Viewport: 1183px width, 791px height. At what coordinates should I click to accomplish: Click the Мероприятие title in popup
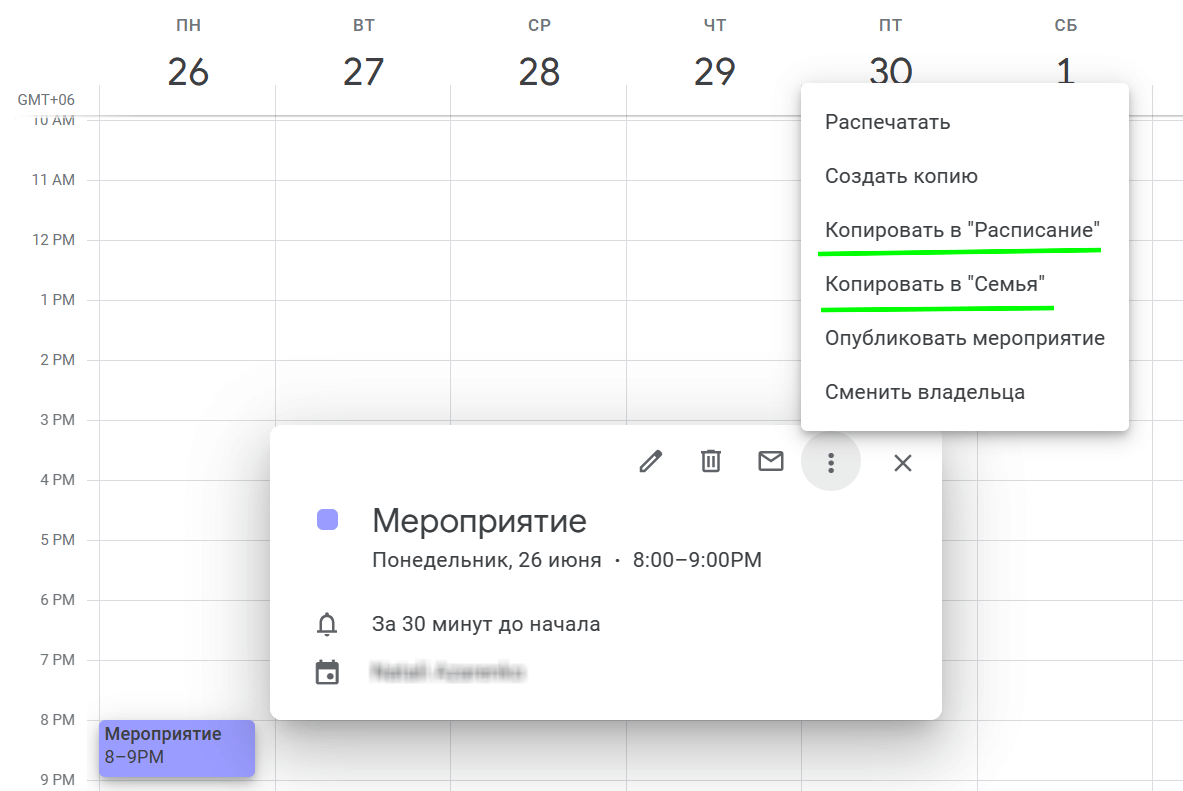click(x=479, y=521)
